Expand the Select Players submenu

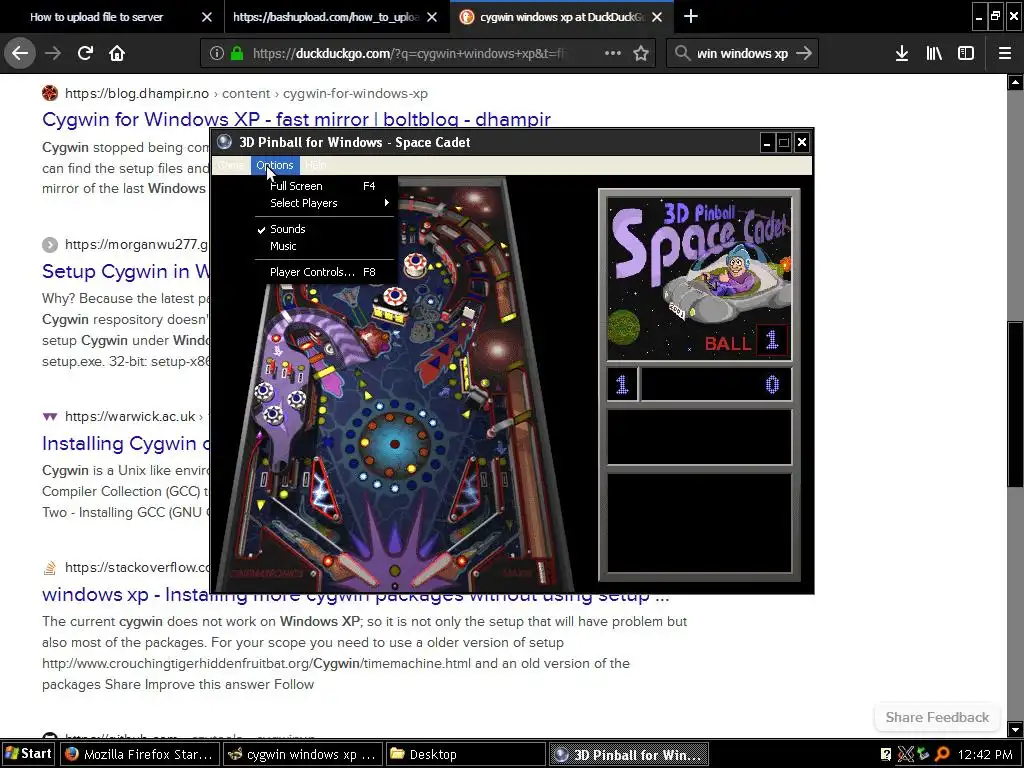[325, 203]
